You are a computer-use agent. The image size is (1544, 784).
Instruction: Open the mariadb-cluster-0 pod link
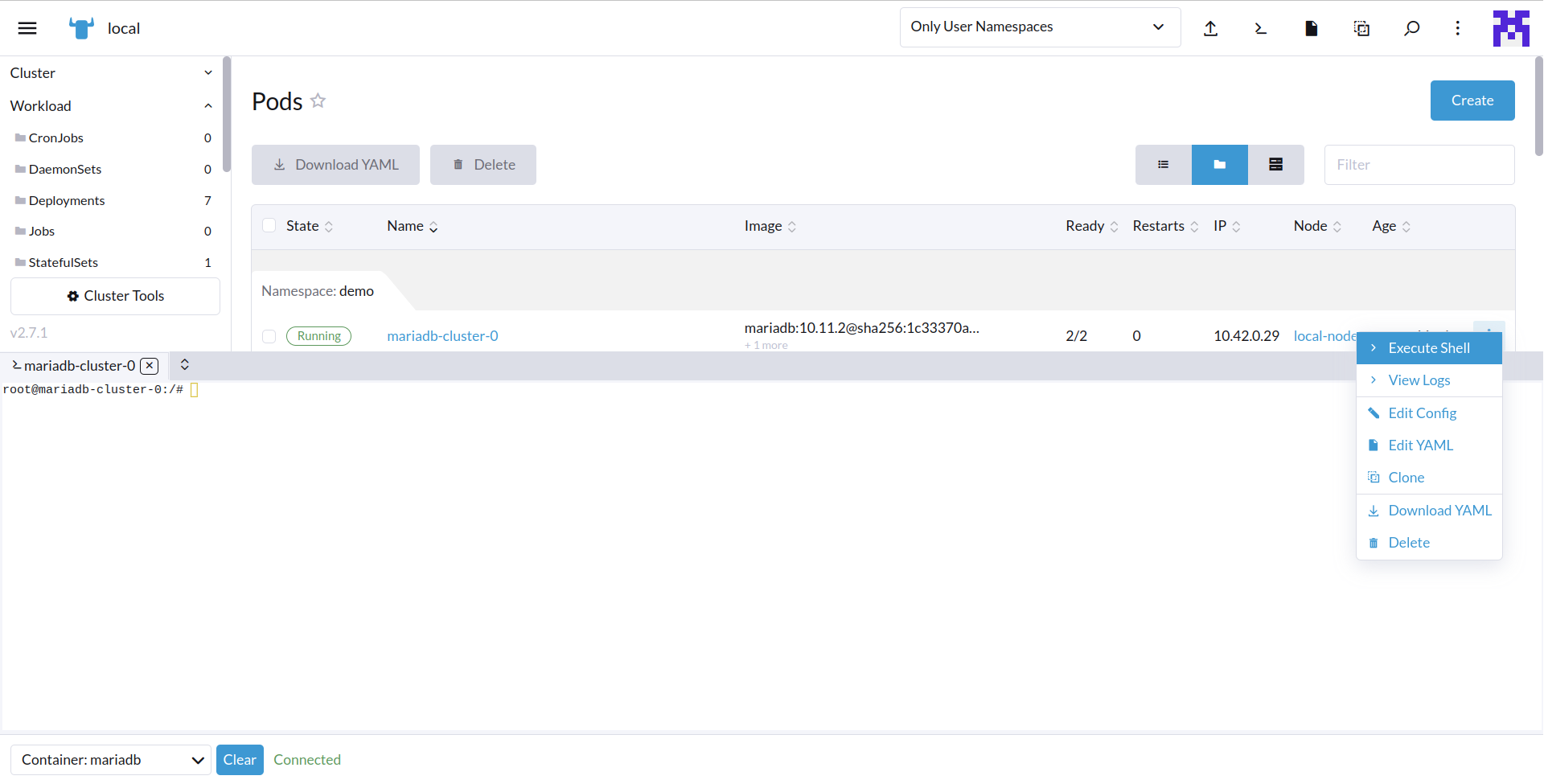[442, 336]
